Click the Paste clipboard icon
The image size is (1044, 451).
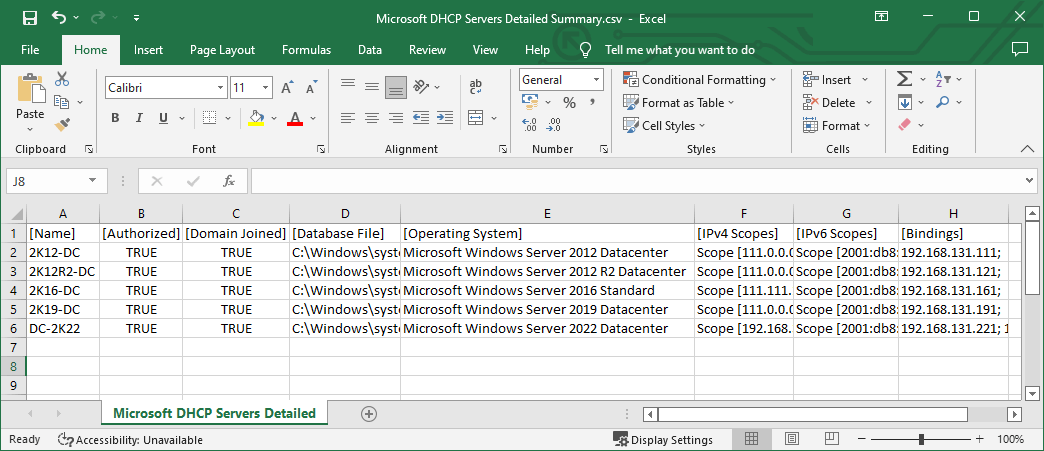coord(30,87)
